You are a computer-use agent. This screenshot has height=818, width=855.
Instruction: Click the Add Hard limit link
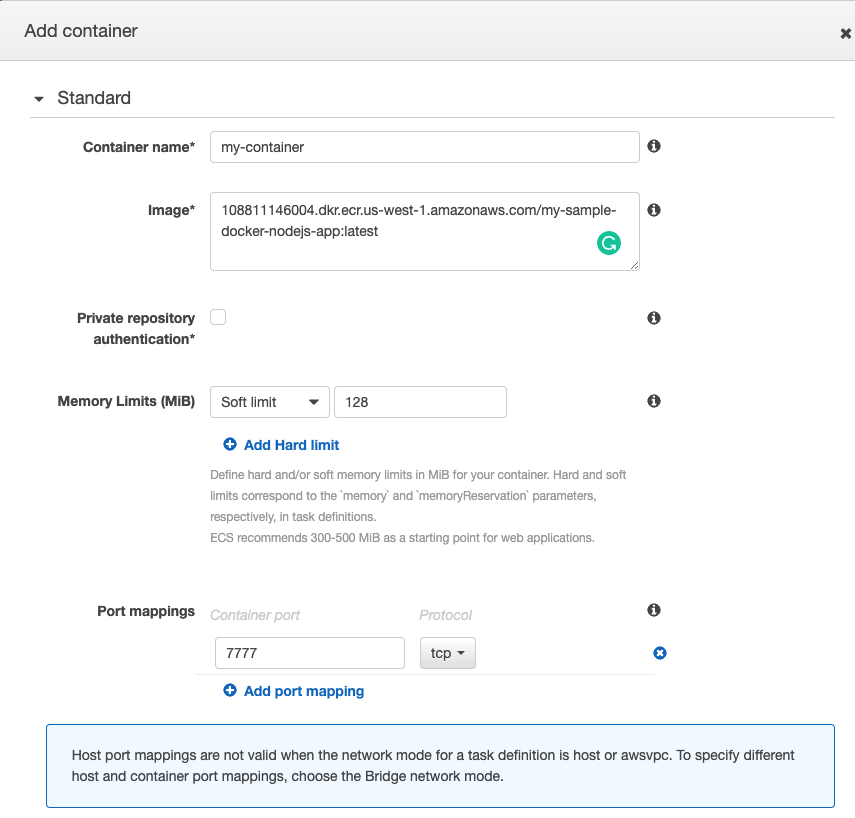pos(289,444)
